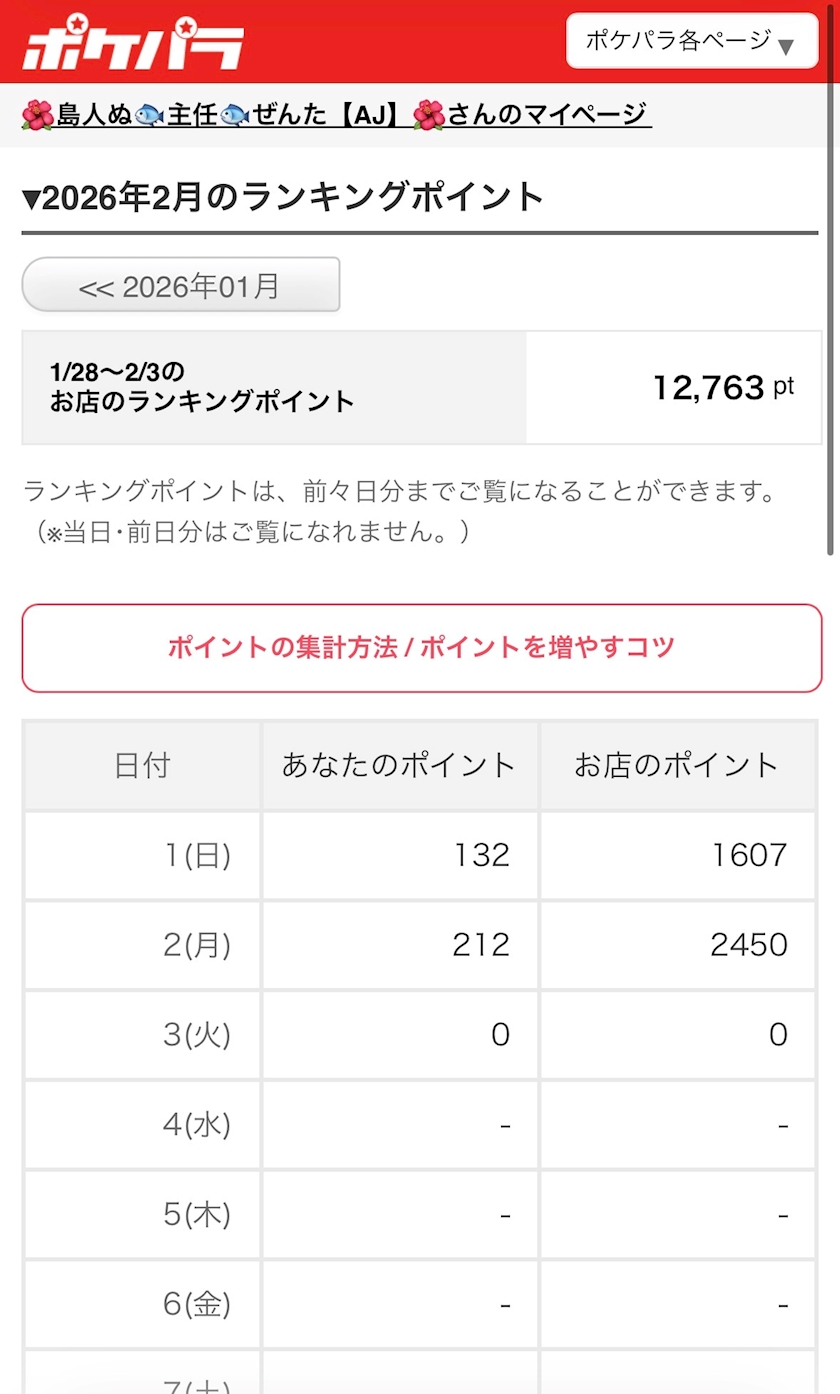
Task: Click the あなたのポイント column header
Action: 399,766
